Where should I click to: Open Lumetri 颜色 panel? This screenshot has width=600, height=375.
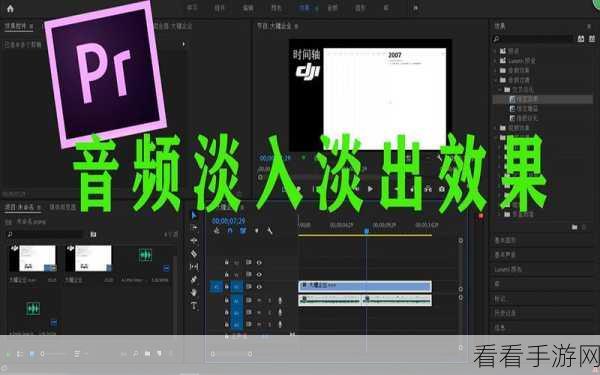tap(508, 269)
